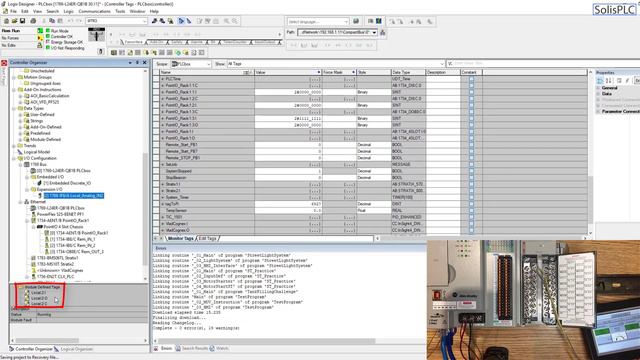Click the Save toolbar icon

[x=22, y=21]
